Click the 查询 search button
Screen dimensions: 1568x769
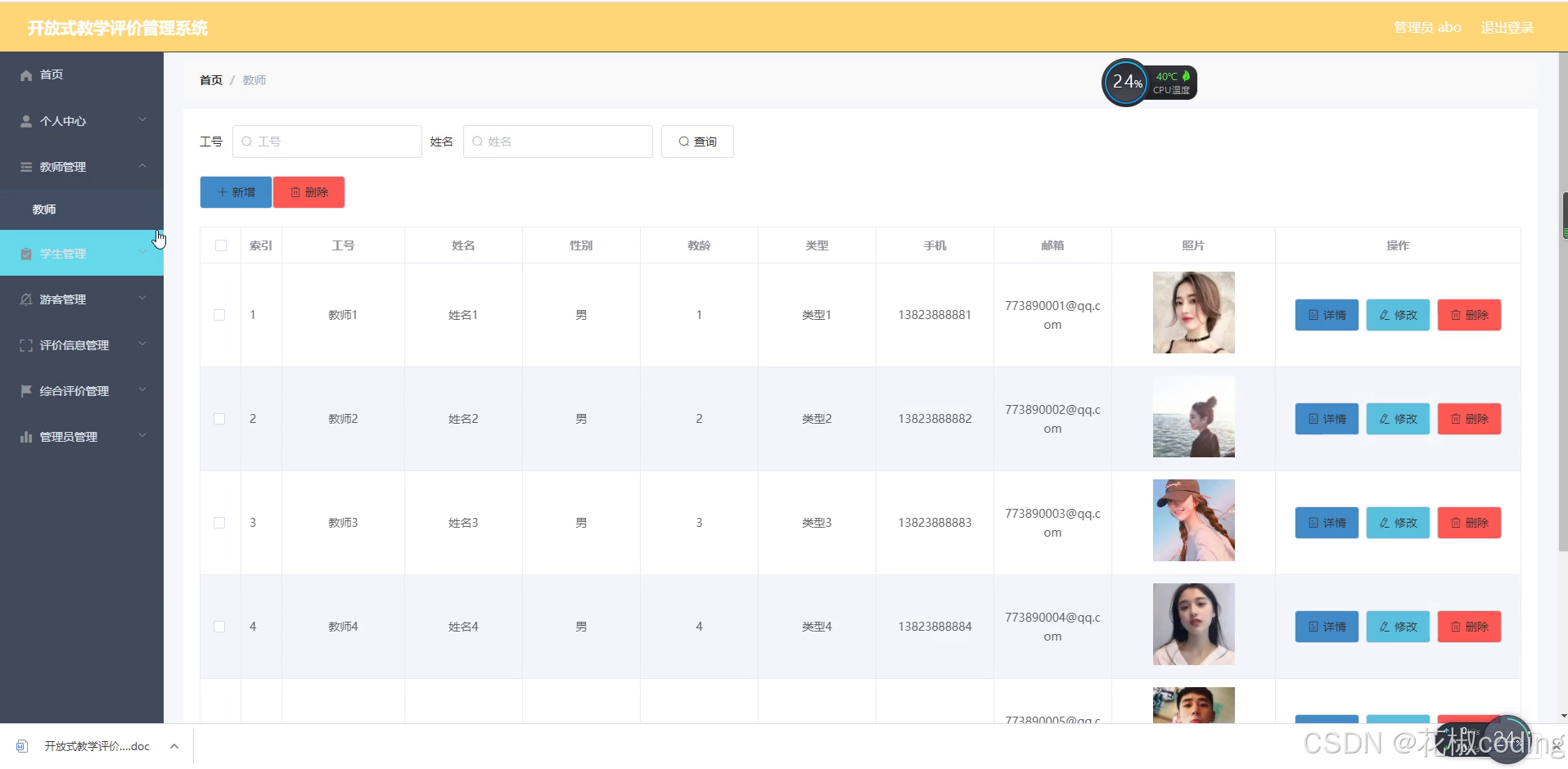click(x=697, y=142)
